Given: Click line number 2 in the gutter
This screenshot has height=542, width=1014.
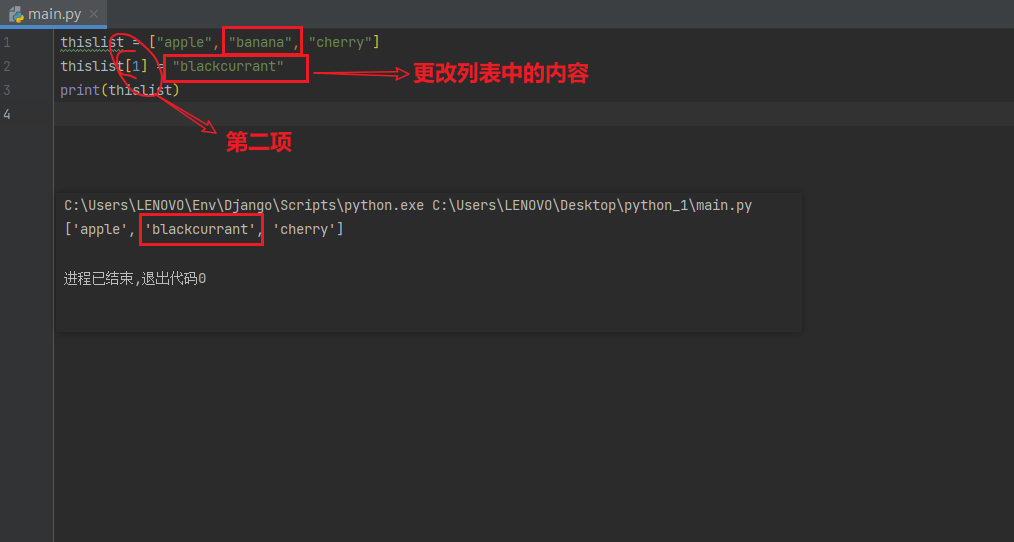Looking at the screenshot, I should (x=6, y=66).
